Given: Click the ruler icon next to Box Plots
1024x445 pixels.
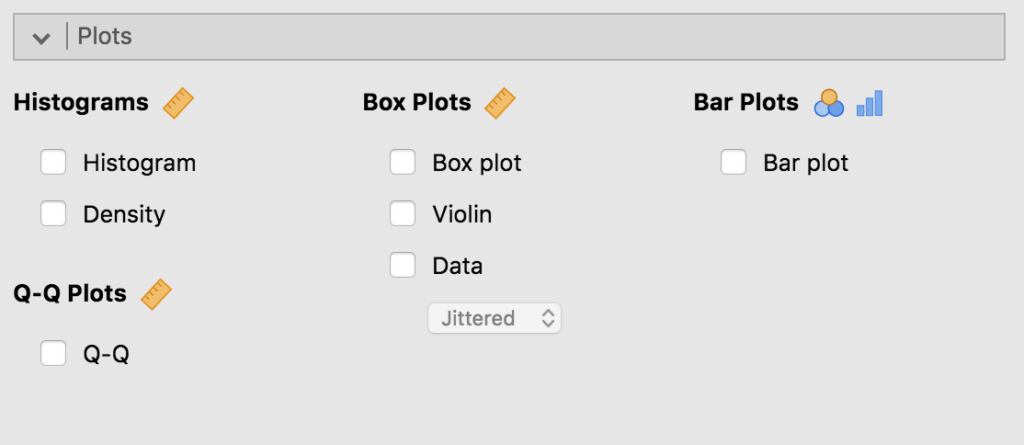Looking at the screenshot, I should (499, 102).
